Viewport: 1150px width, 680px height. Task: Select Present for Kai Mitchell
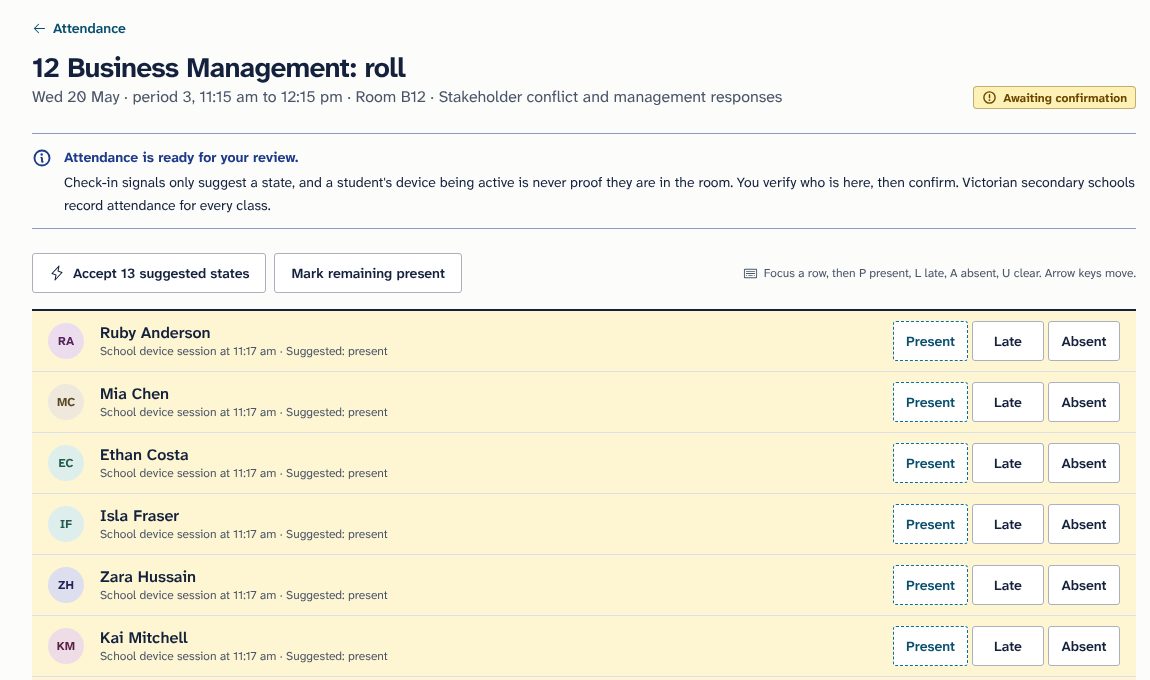(x=930, y=646)
